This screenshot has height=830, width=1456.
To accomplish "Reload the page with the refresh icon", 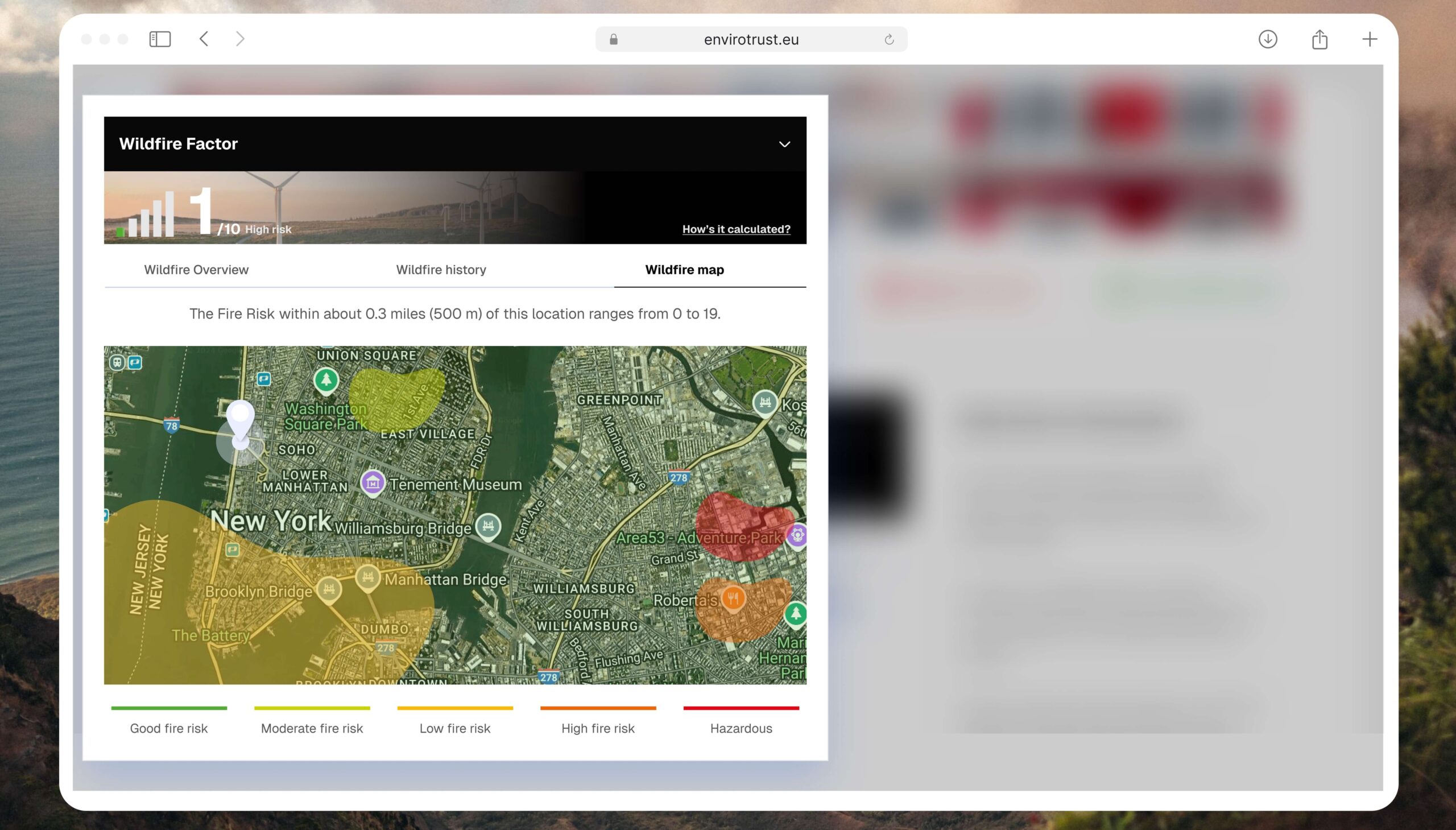I will tap(888, 39).
